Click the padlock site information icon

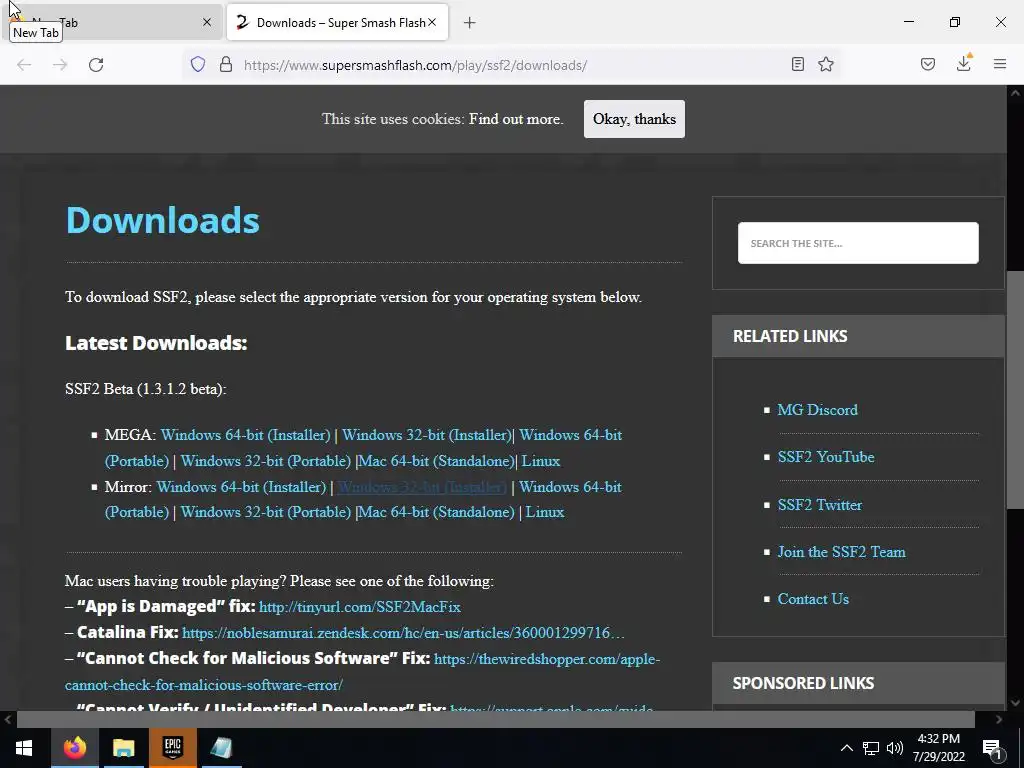(x=226, y=64)
